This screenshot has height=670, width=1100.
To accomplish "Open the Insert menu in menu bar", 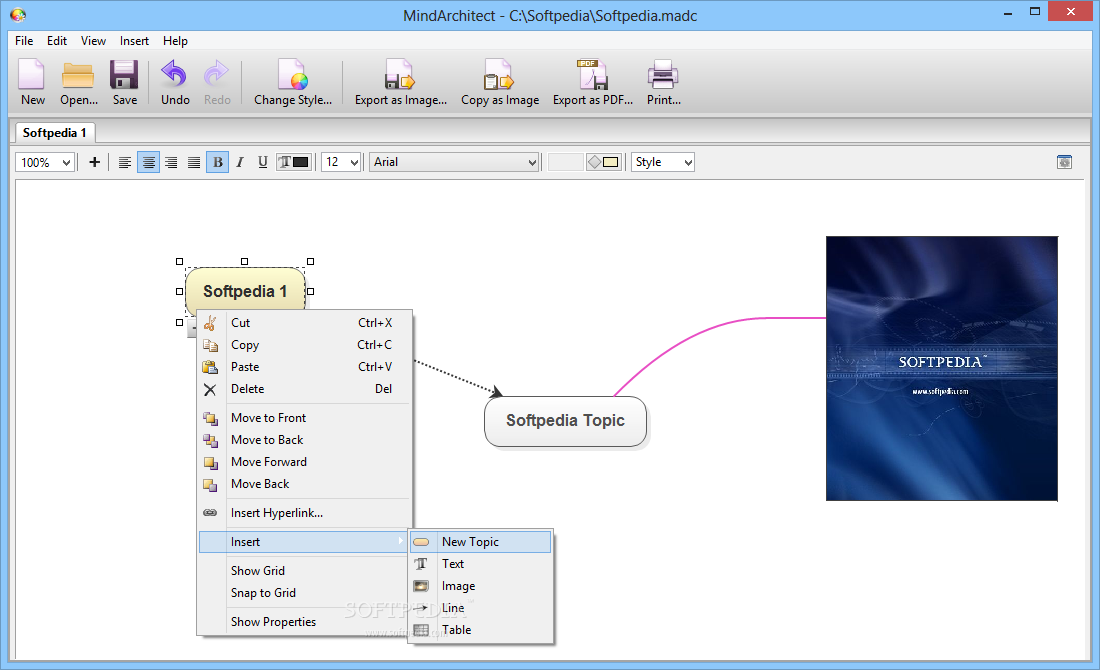I will coord(134,41).
